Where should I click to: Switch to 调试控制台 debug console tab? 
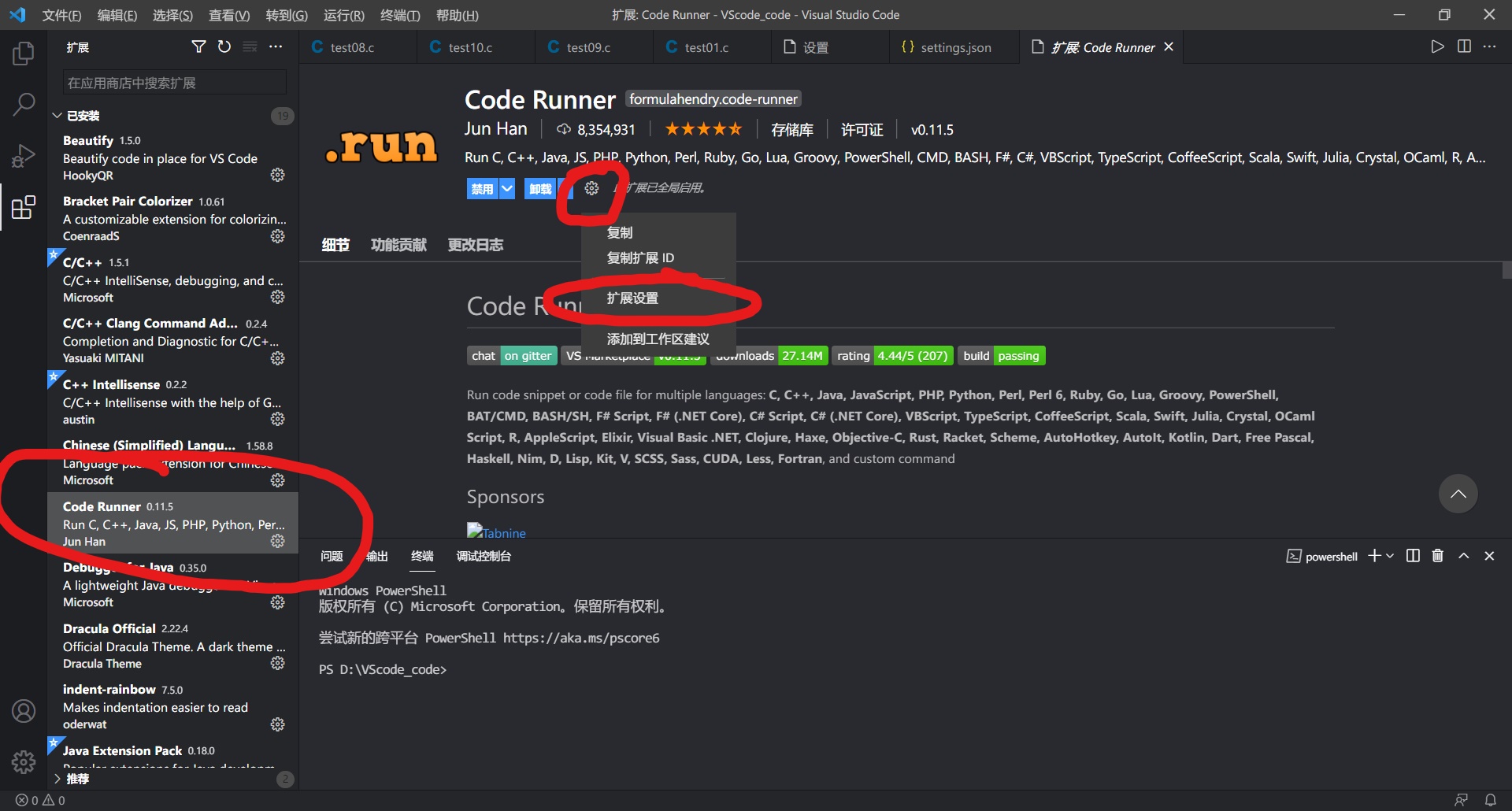pos(484,556)
